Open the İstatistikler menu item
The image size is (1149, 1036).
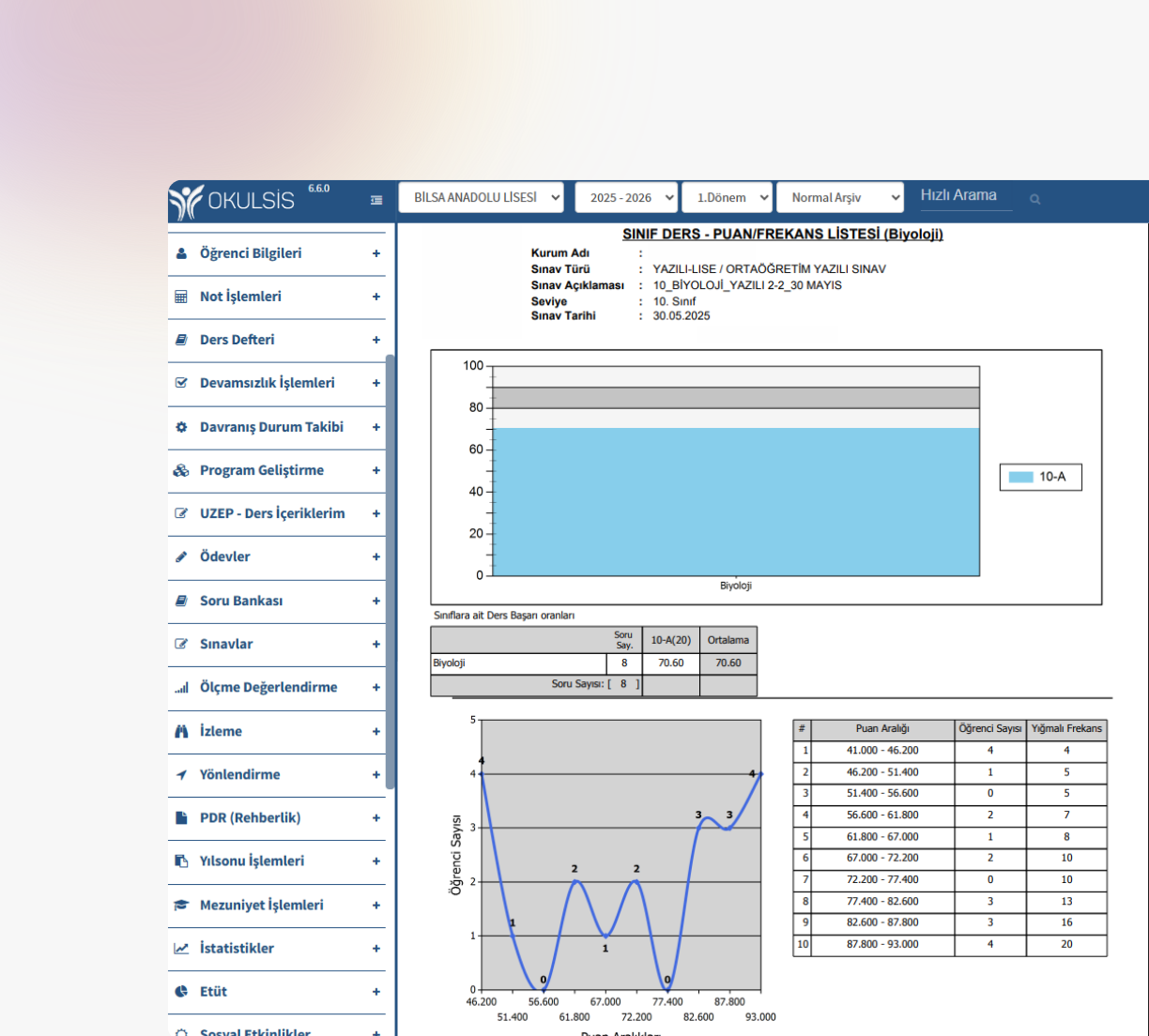coord(237,949)
